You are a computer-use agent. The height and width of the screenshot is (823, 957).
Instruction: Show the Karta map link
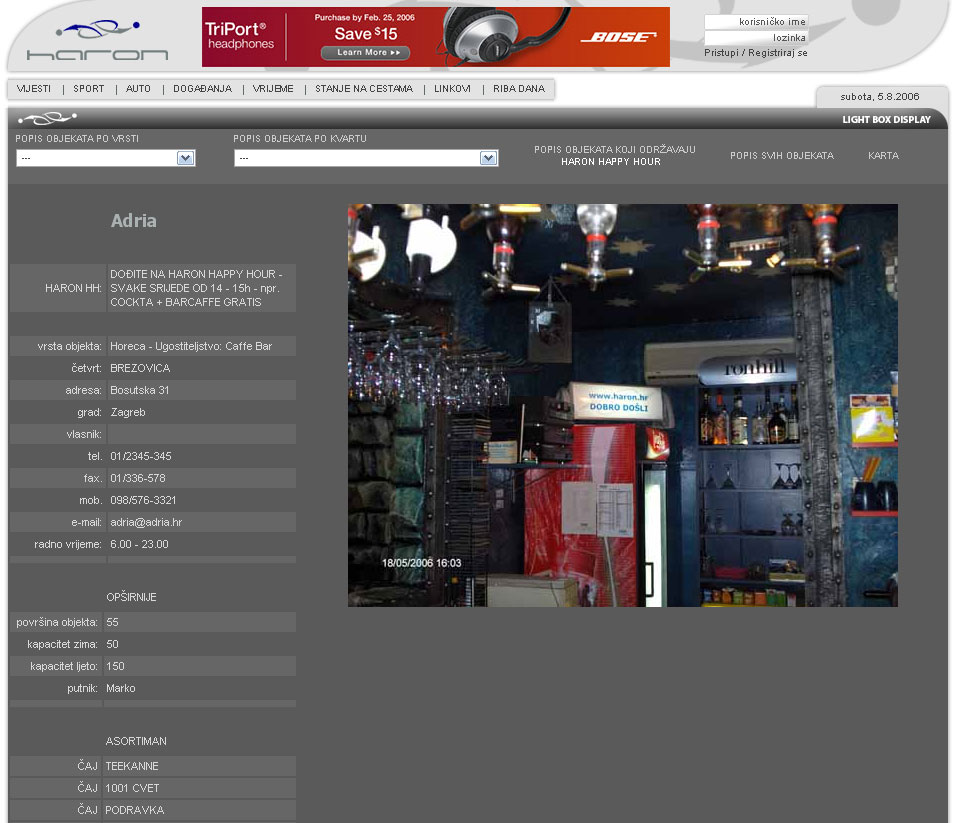click(883, 156)
